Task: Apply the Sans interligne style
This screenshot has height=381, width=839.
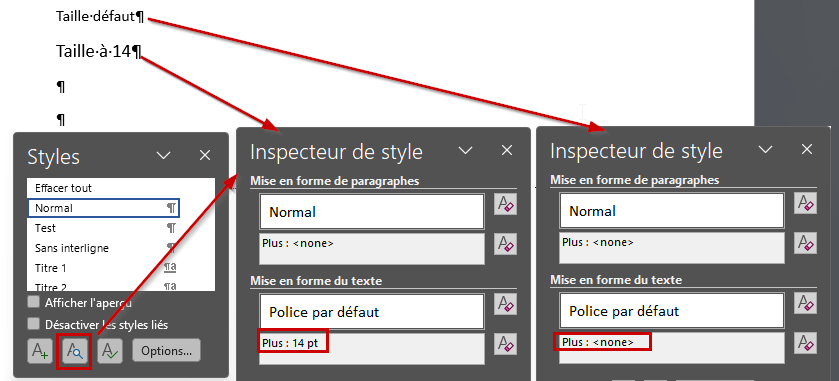Action: [x=103, y=248]
